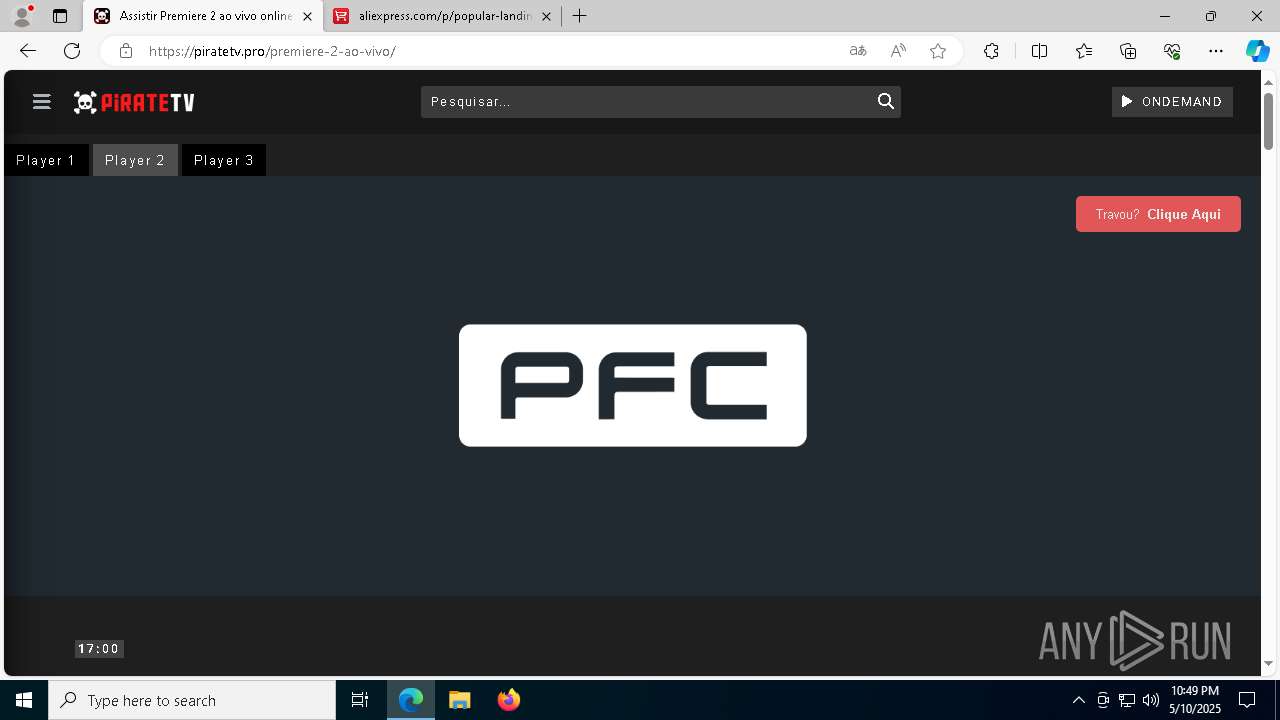Open the volume speaker tray icon
Image resolution: width=1280 pixels, height=720 pixels.
point(1150,700)
